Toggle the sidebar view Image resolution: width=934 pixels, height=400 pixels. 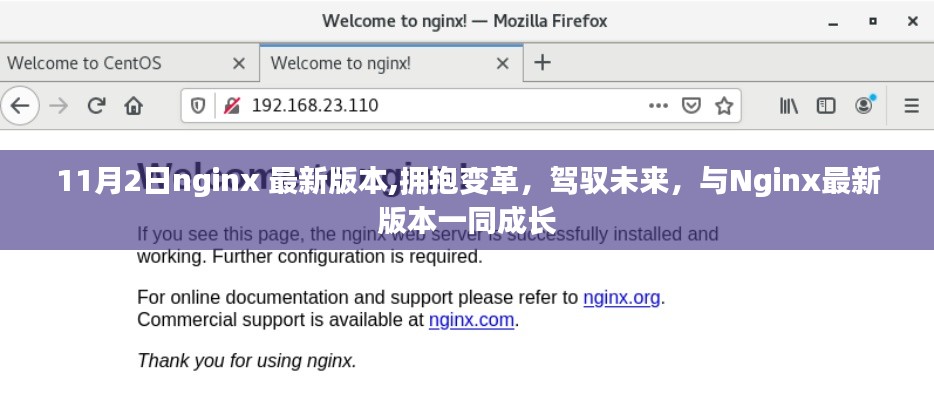click(826, 106)
